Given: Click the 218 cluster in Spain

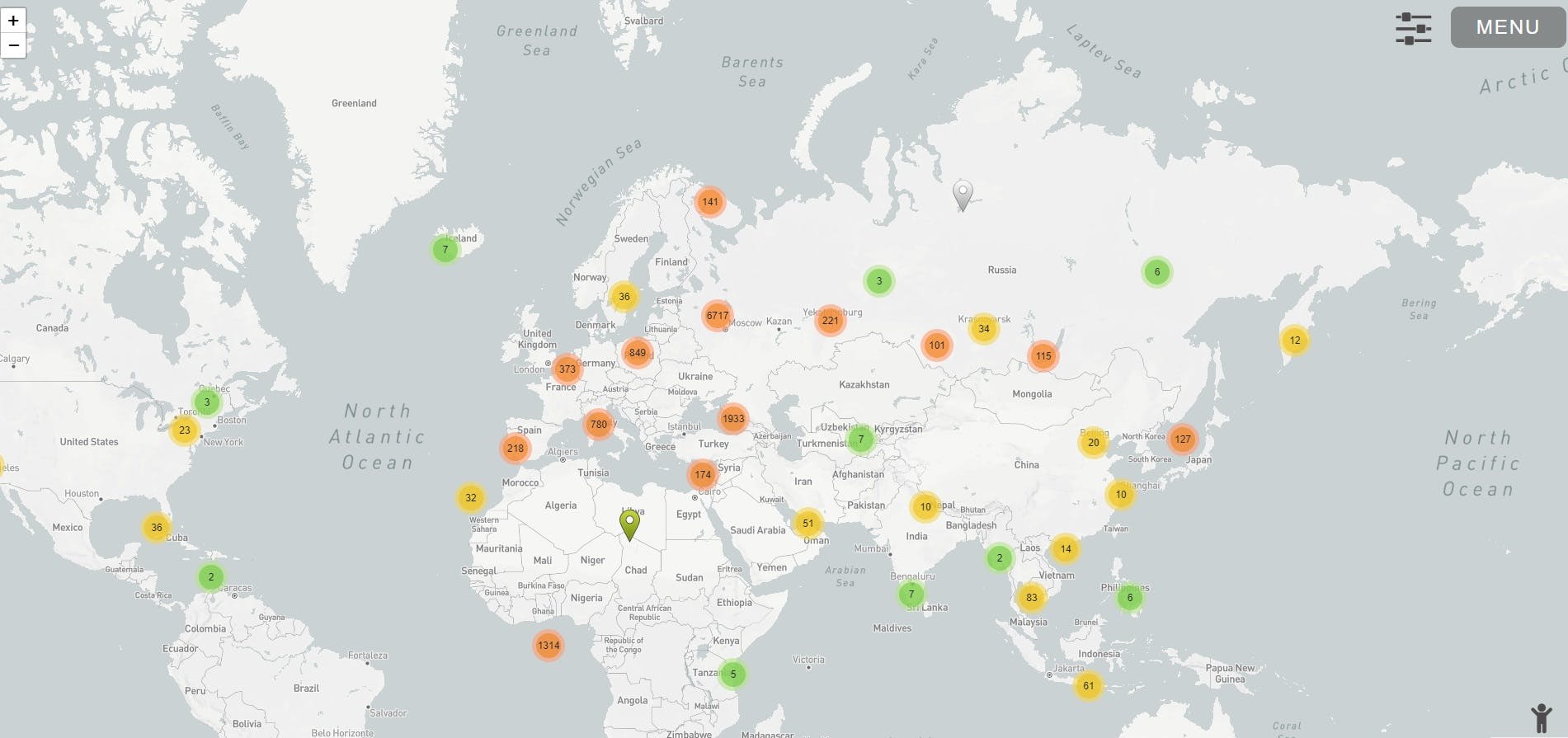Looking at the screenshot, I should (x=516, y=449).
